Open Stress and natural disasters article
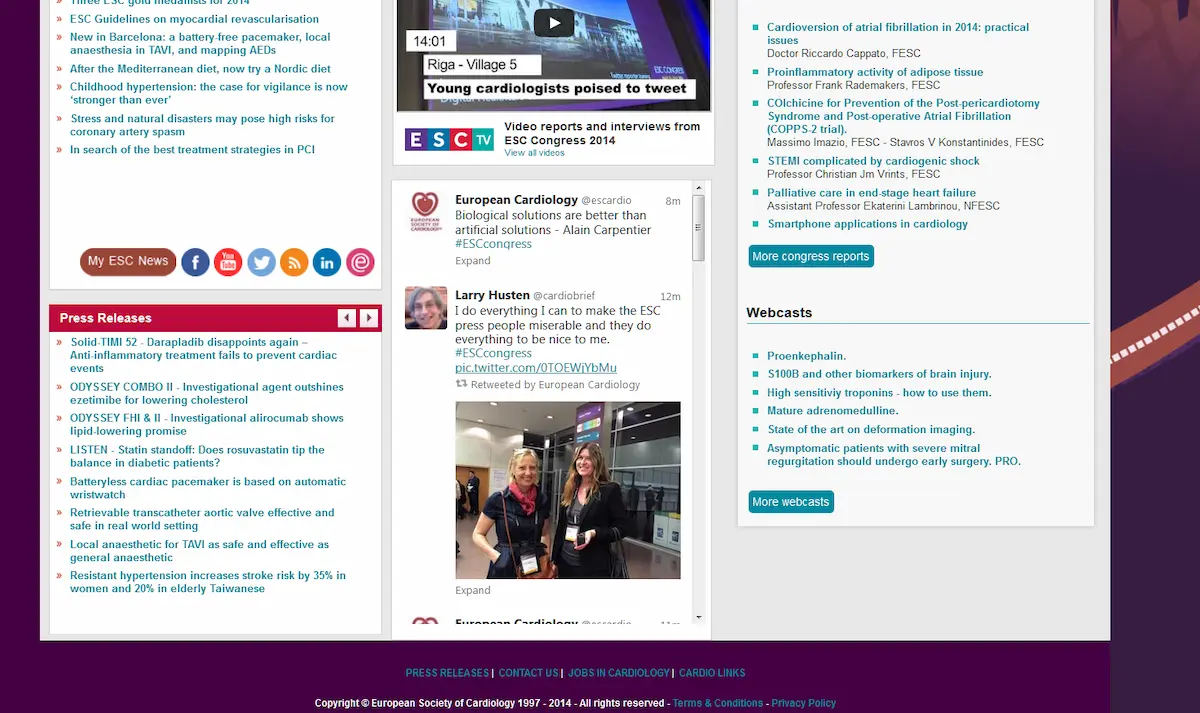Screen dimensions: 1200x713 coord(202,125)
